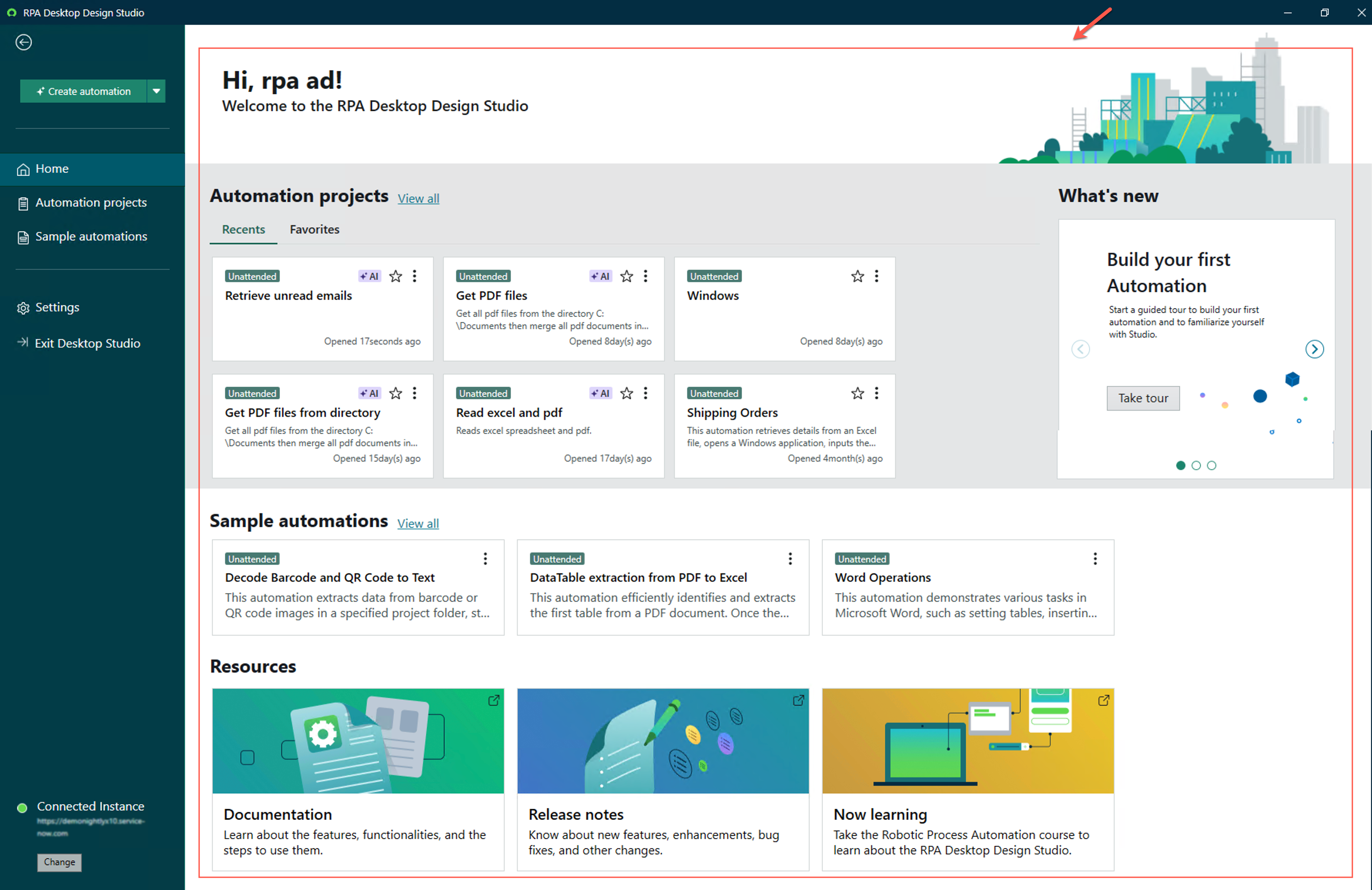Click the Unattended badge on Word Operations
Viewport: 1372px width, 890px height.
(862, 559)
